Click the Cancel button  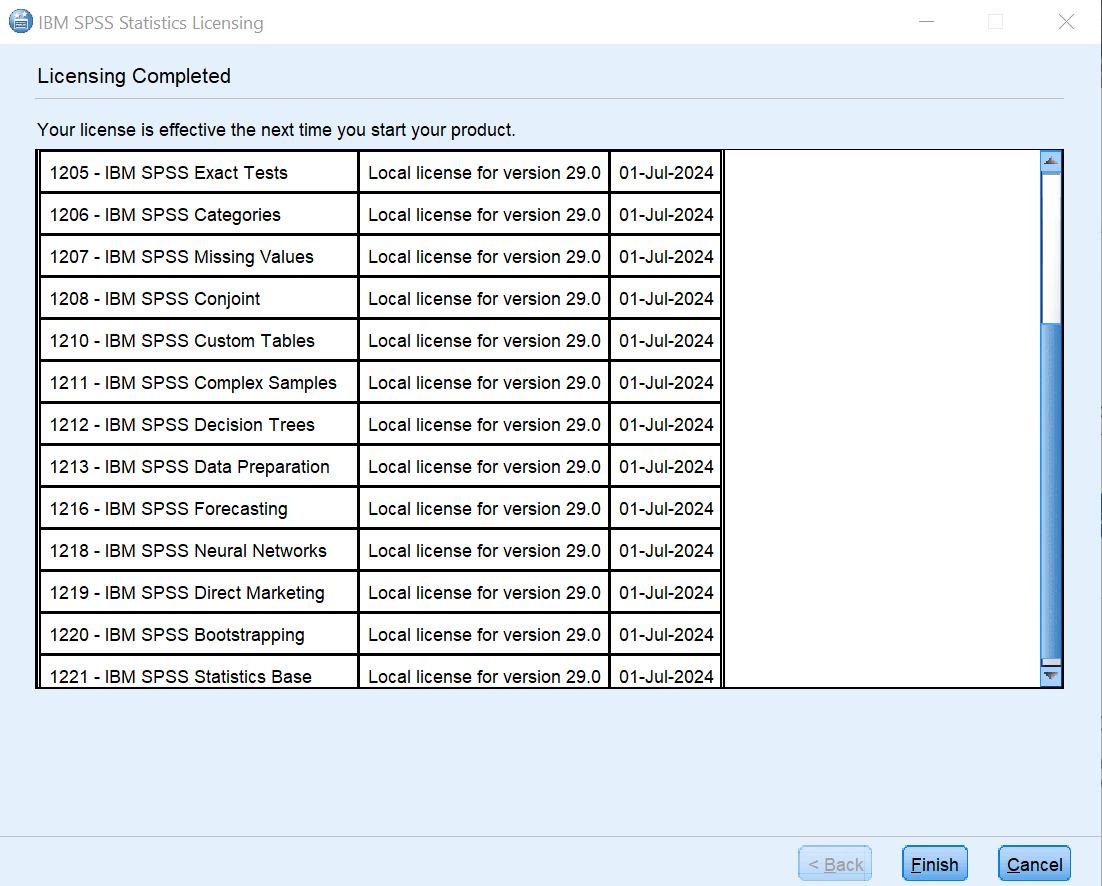point(1034,864)
